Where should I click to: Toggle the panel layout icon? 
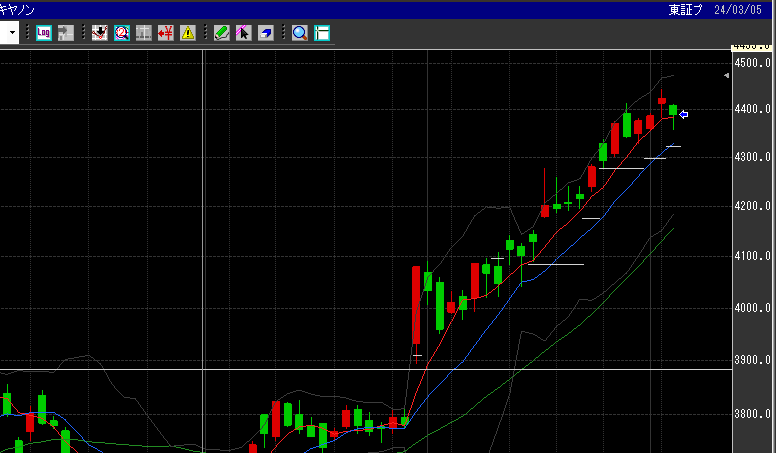[321, 33]
